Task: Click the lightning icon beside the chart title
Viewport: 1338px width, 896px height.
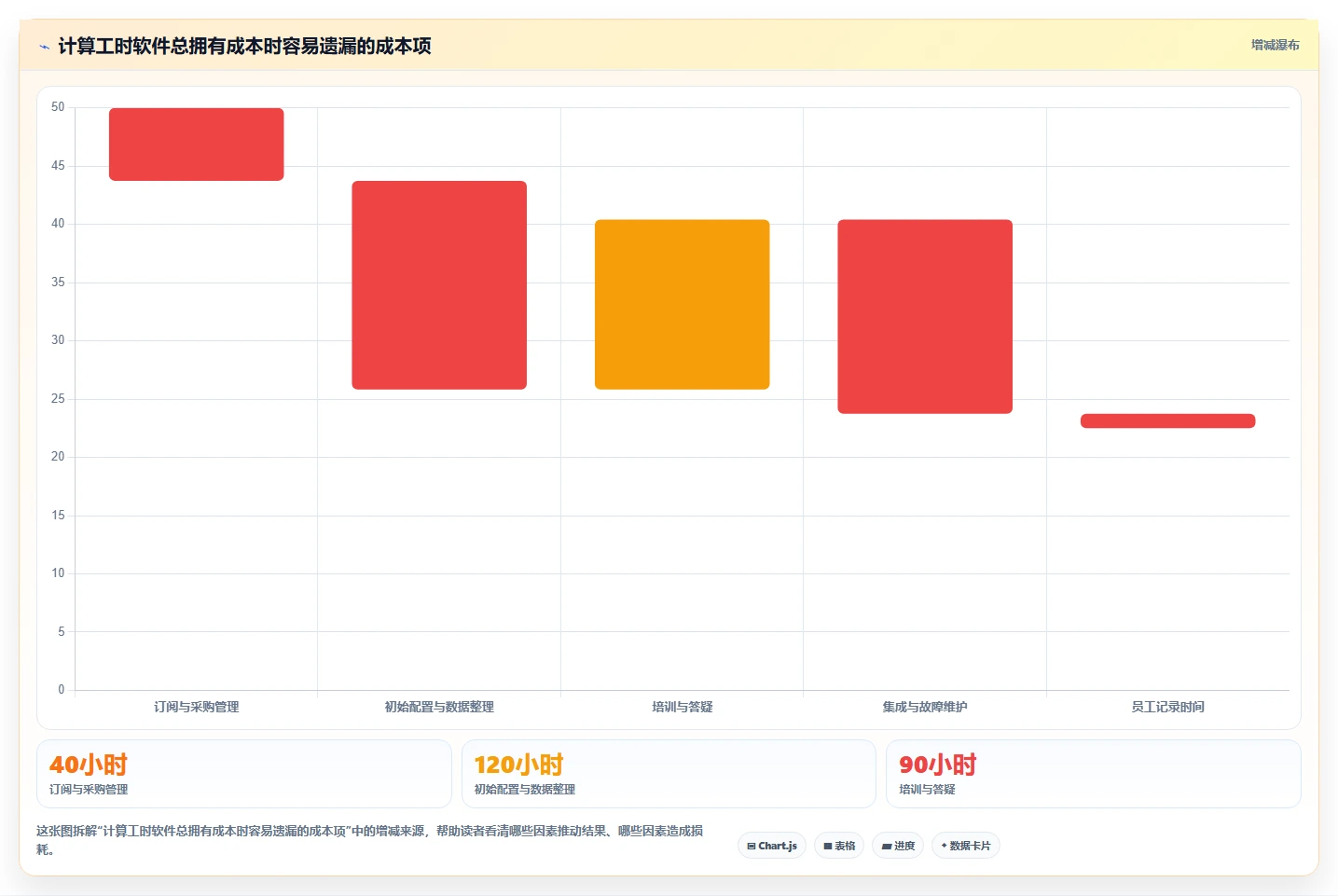Action: [x=44, y=47]
